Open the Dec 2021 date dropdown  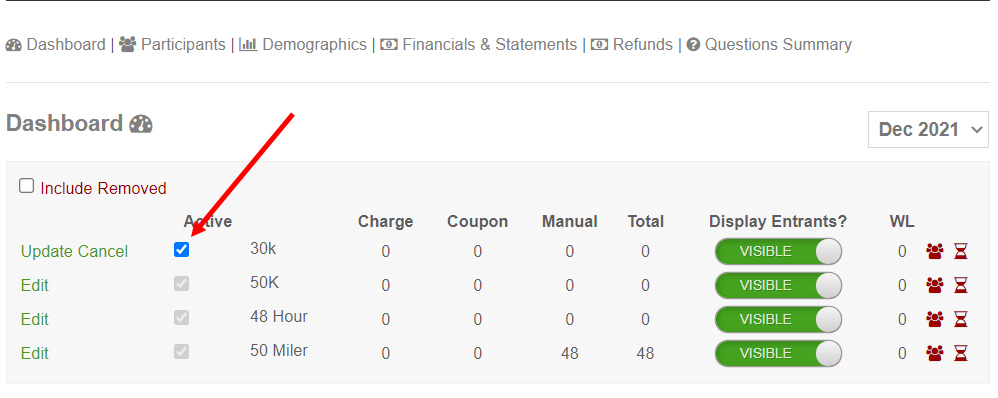pos(928,129)
